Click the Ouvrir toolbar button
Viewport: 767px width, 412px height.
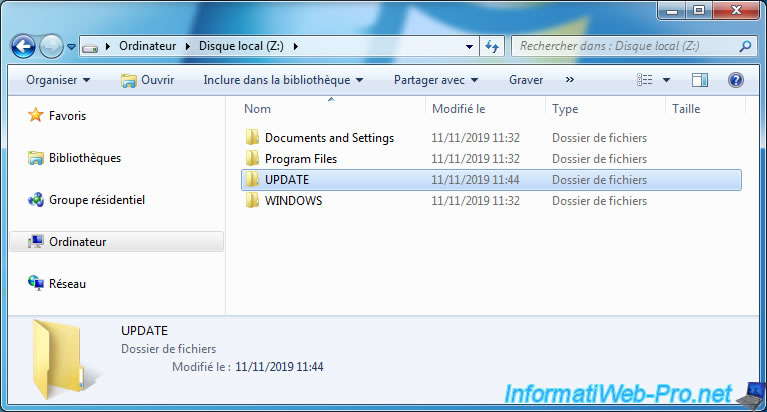pos(148,80)
